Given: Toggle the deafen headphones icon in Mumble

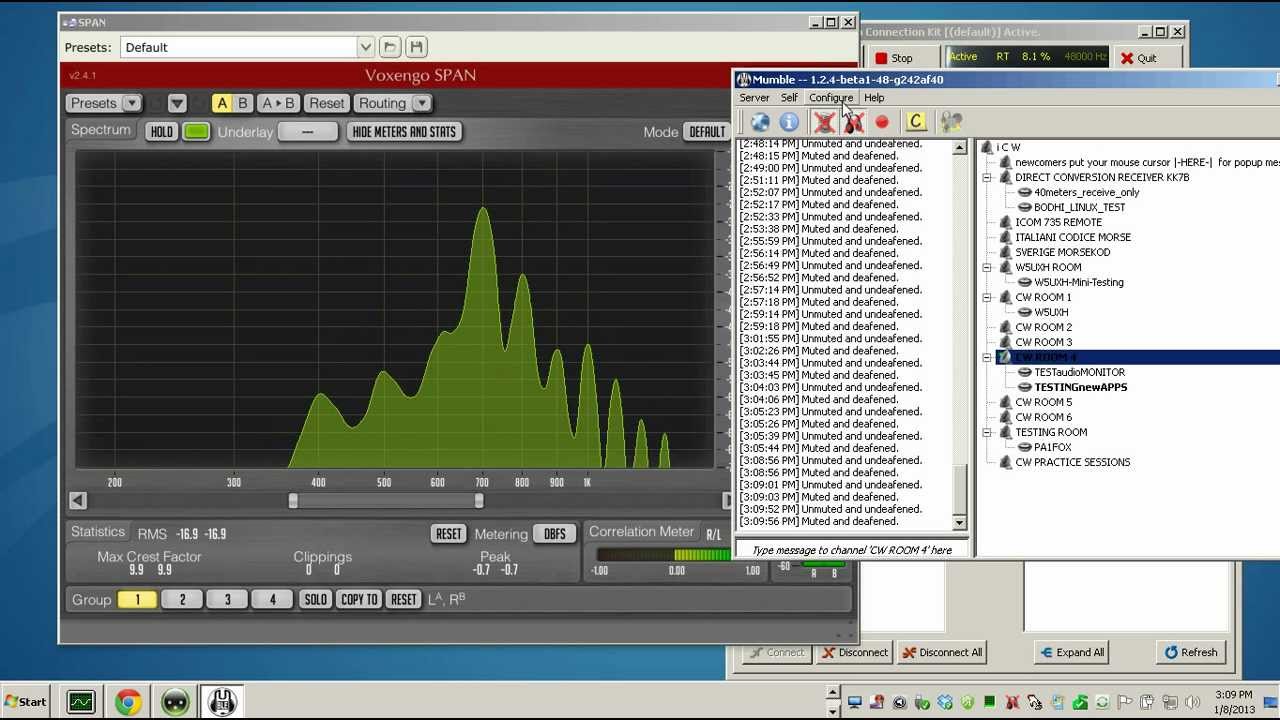Looking at the screenshot, I should point(853,122).
